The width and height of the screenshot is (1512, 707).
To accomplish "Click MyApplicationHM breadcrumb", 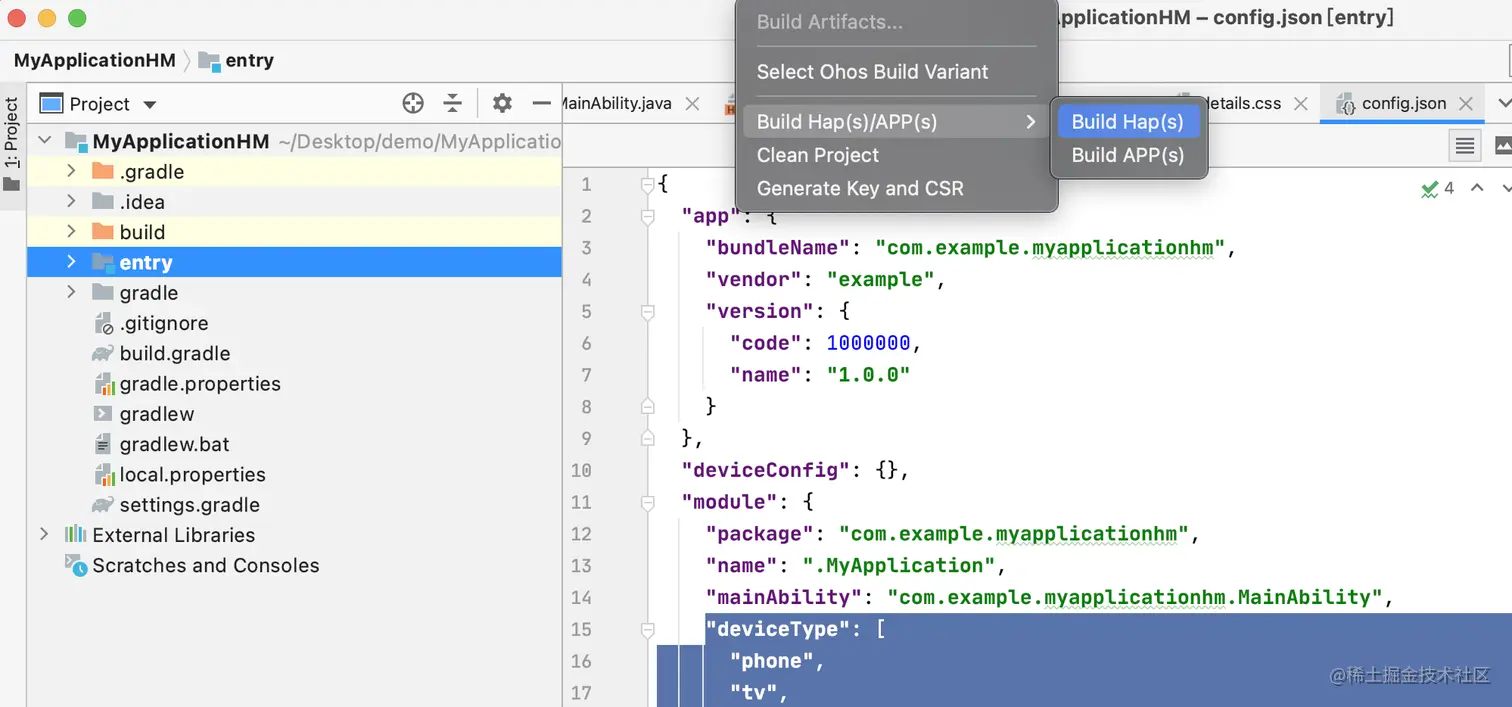I will [x=95, y=60].
